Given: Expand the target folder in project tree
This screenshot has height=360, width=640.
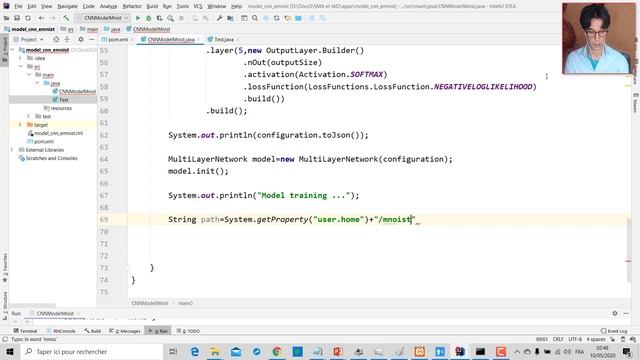Looking at the screenshot, I should (x=20, y=124).
